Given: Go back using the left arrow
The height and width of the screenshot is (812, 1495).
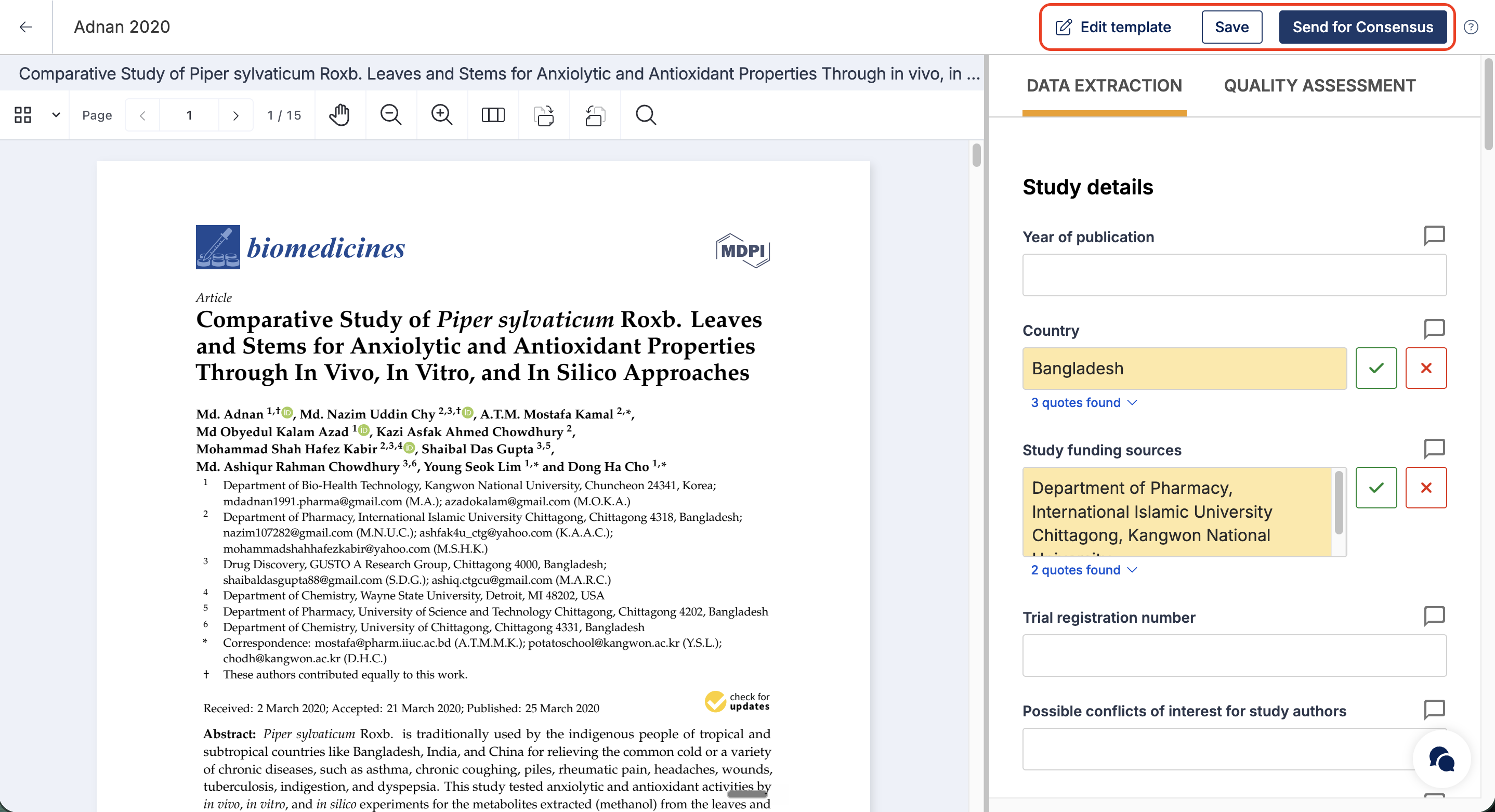Looking at the screenshot, I should (x=25, y=27).
